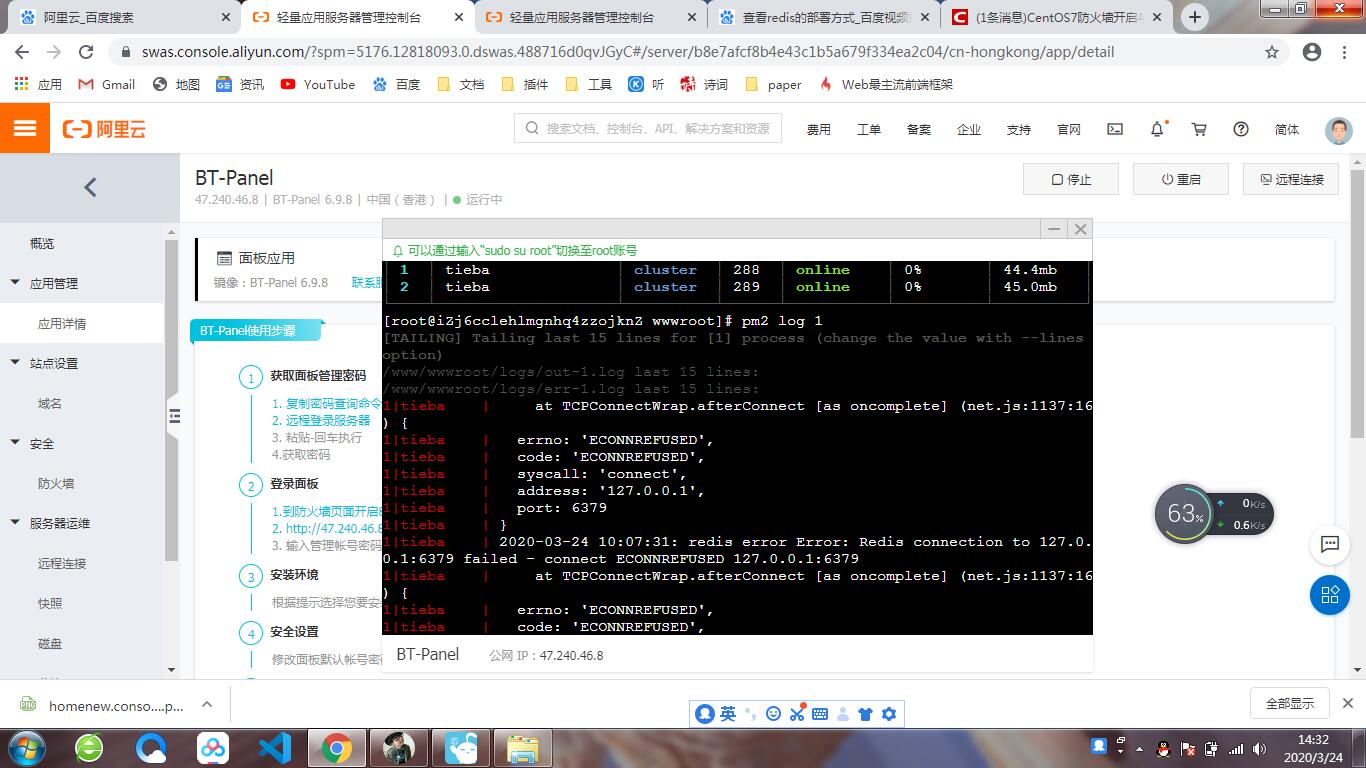Open the shopping cart icon
The width and height of the screenshot is (1366, 768).
point(1199,129)
